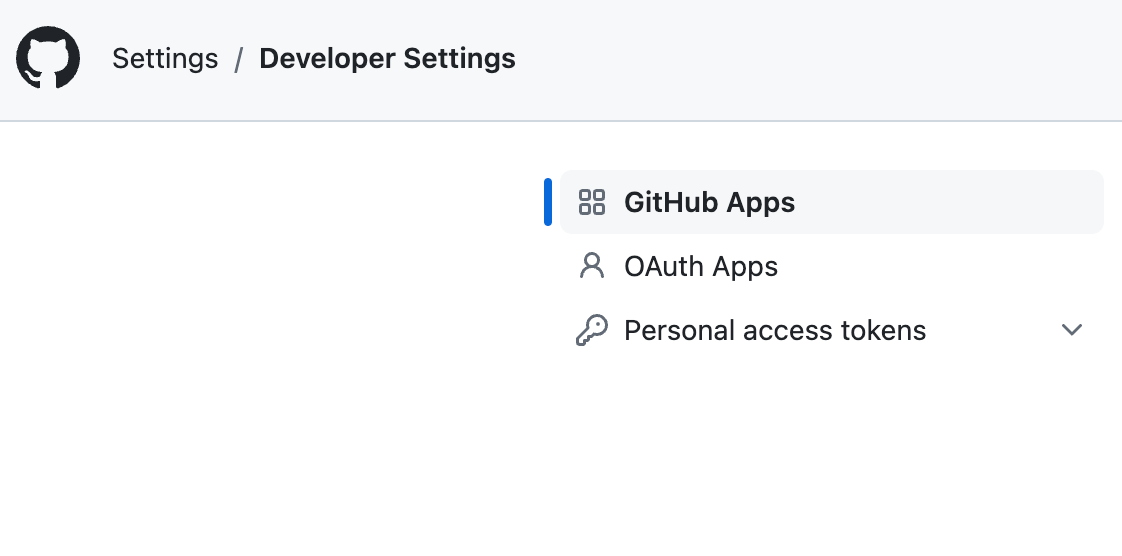Click the OAuth Apps person icon
Viewport: 1122px width, 556px height.
[x=592, y=265]
